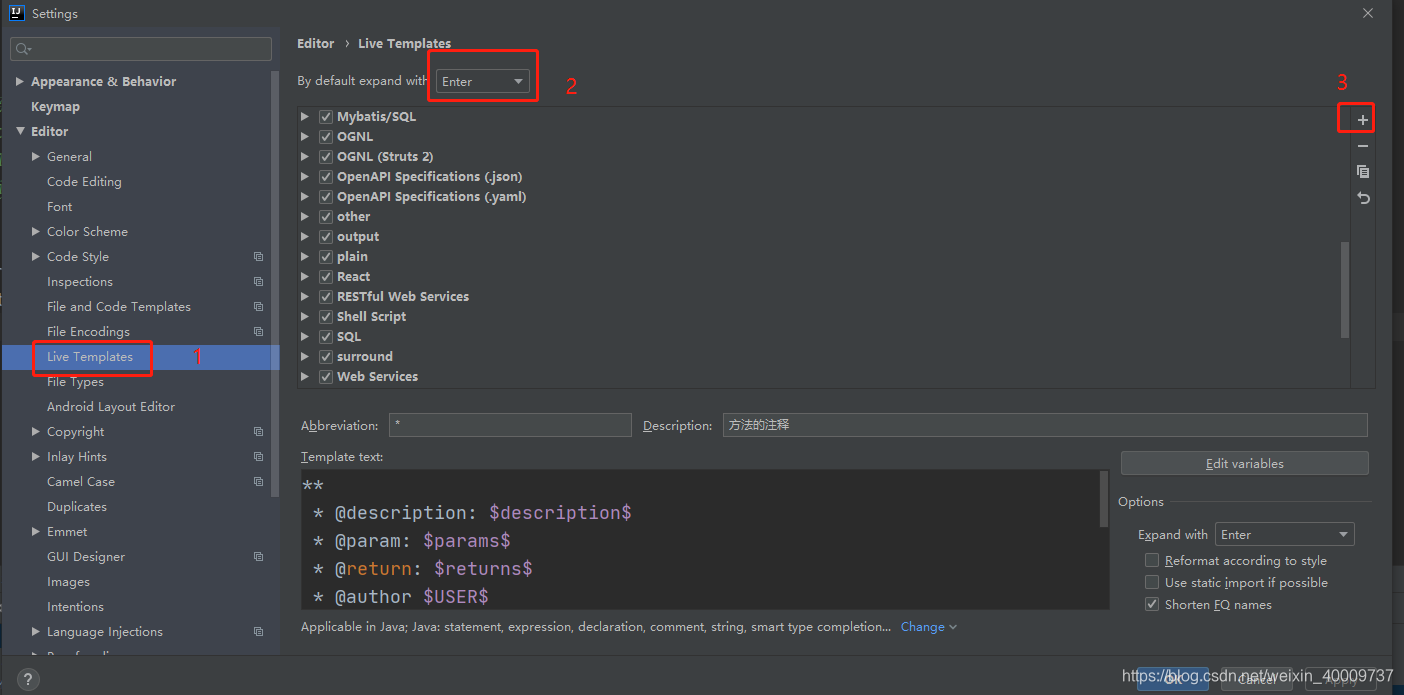
Task: Expand the output template group arrow
Action: point(305,237)
